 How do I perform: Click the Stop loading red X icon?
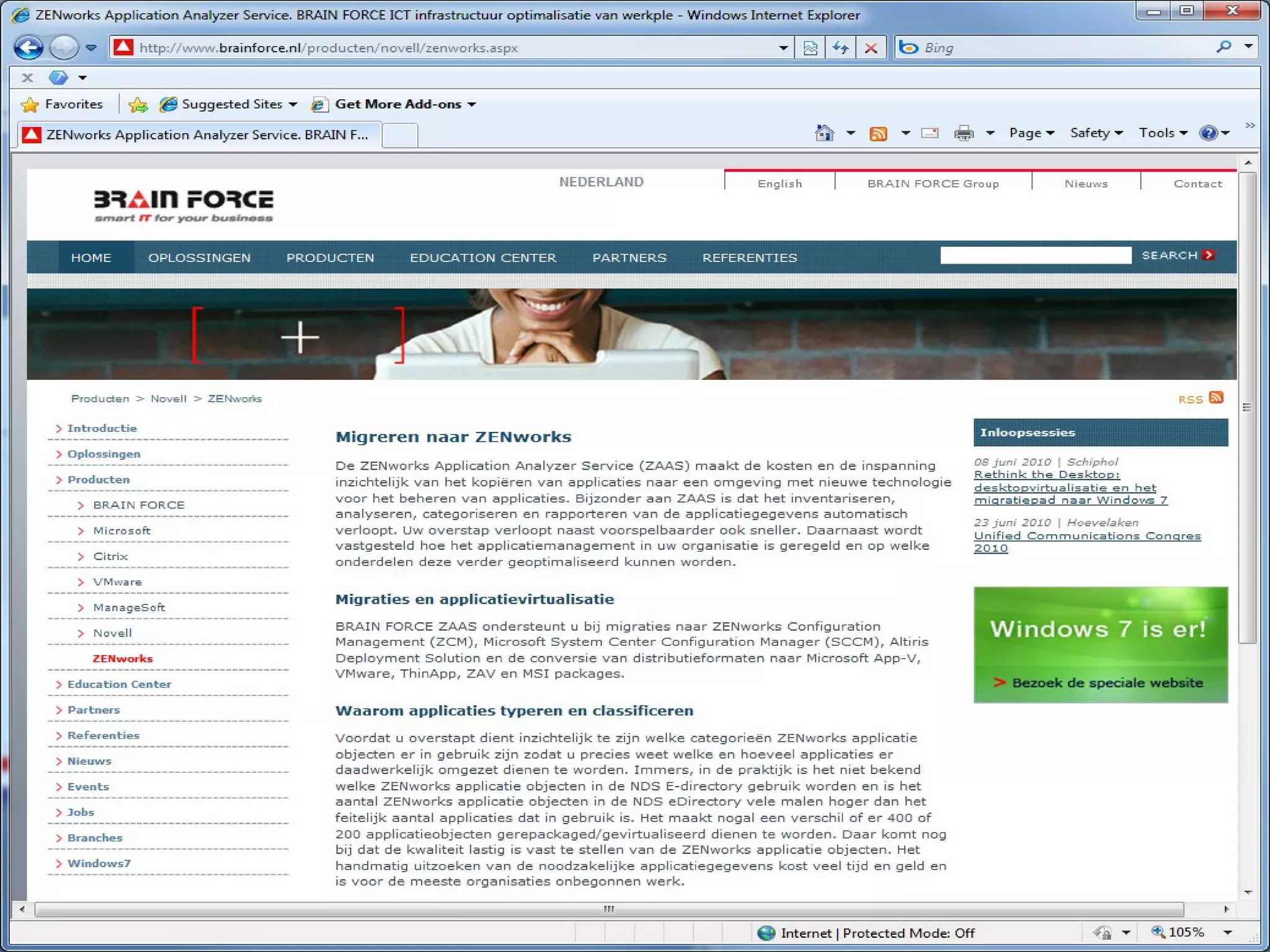point(871,48)
